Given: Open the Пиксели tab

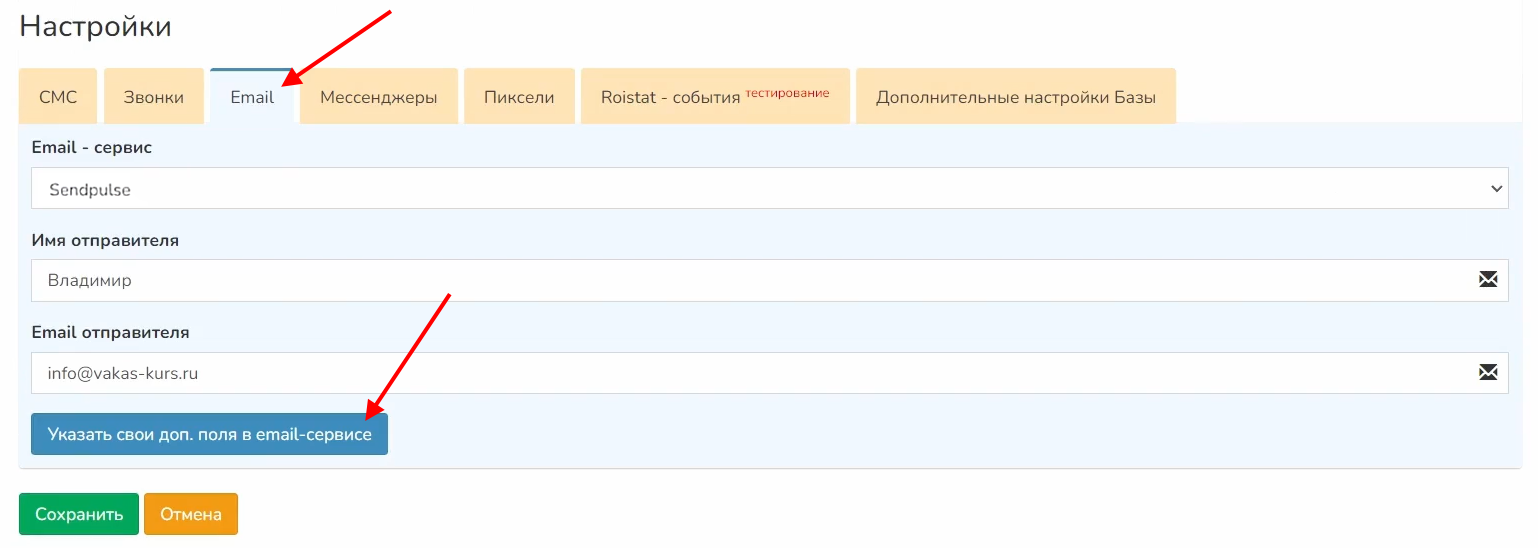Looking at the screenshot, I should [x=519, y=97].
